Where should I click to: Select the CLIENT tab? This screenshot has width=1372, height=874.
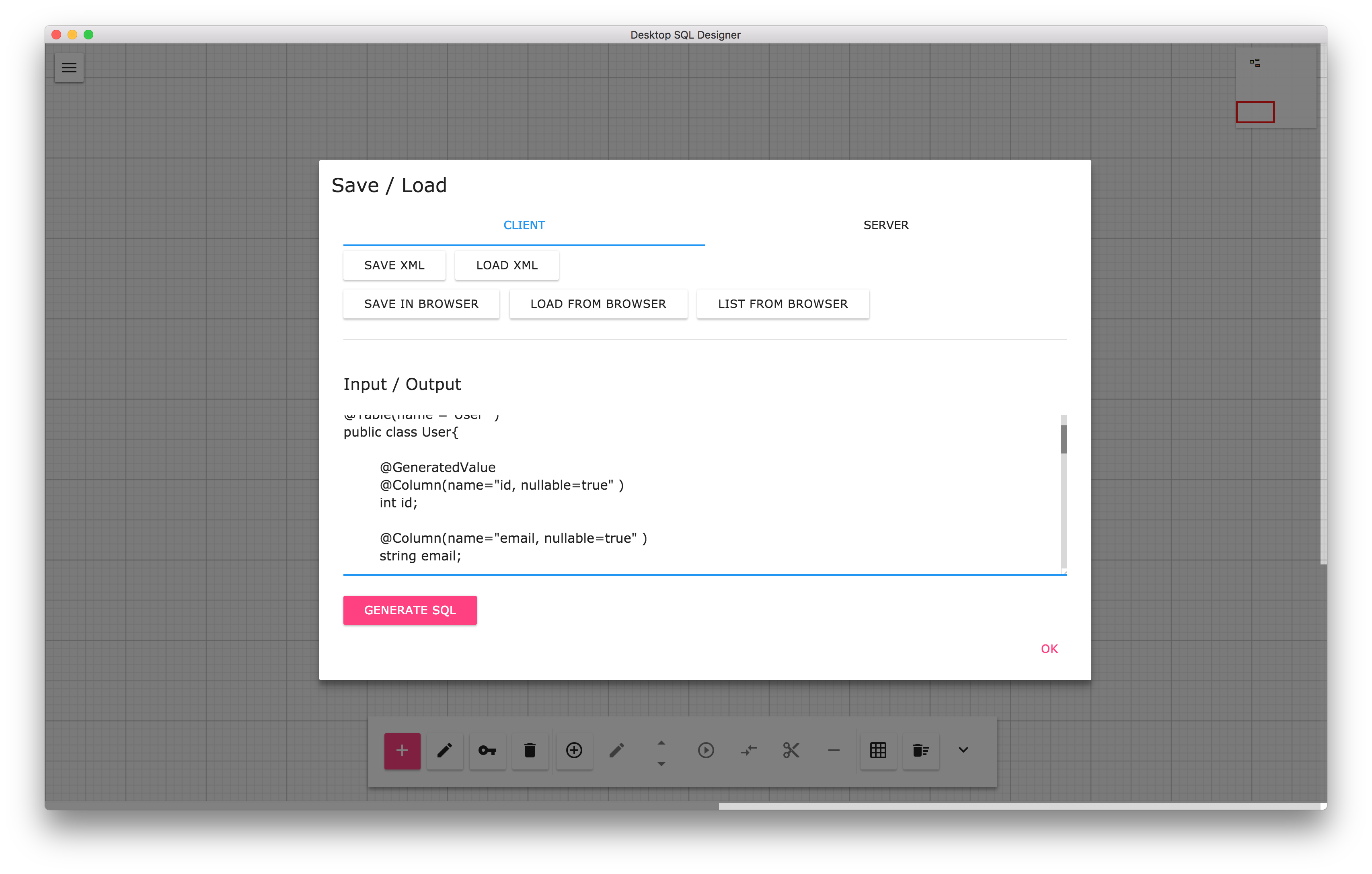coord(524,225)
